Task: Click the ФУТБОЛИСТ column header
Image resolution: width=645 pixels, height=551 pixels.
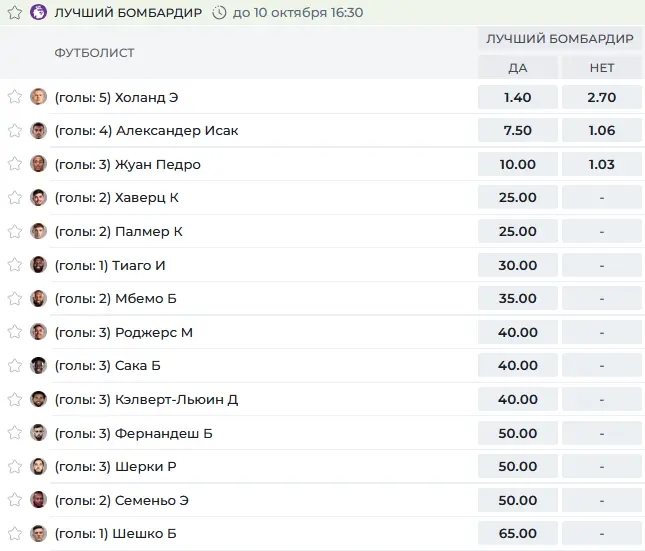Action: point(95,53)
